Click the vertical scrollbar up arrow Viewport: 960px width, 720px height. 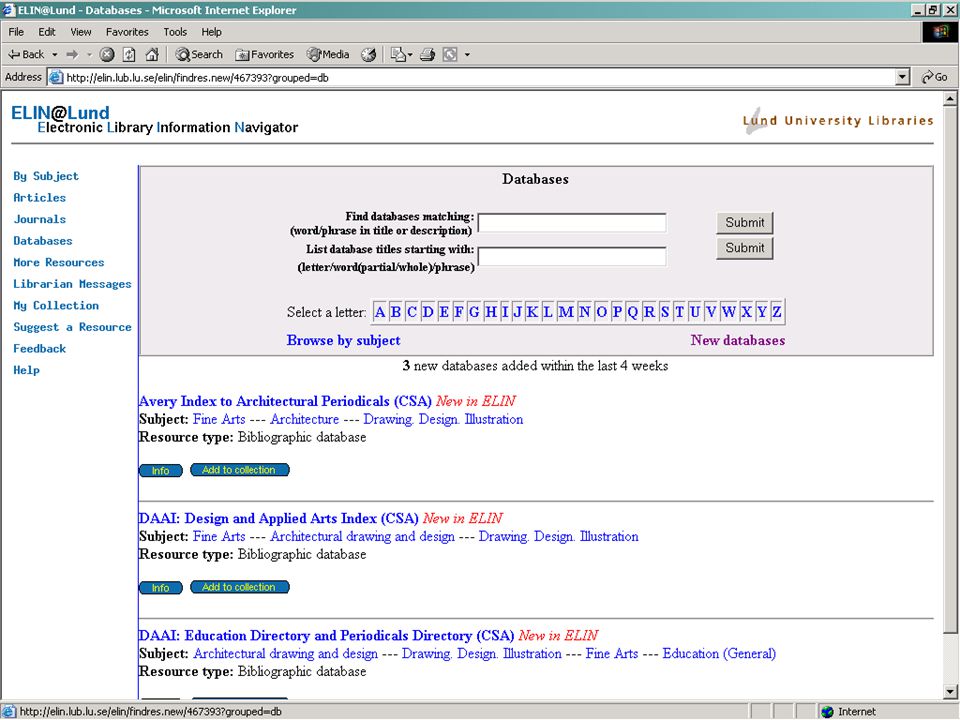[950, 99]
